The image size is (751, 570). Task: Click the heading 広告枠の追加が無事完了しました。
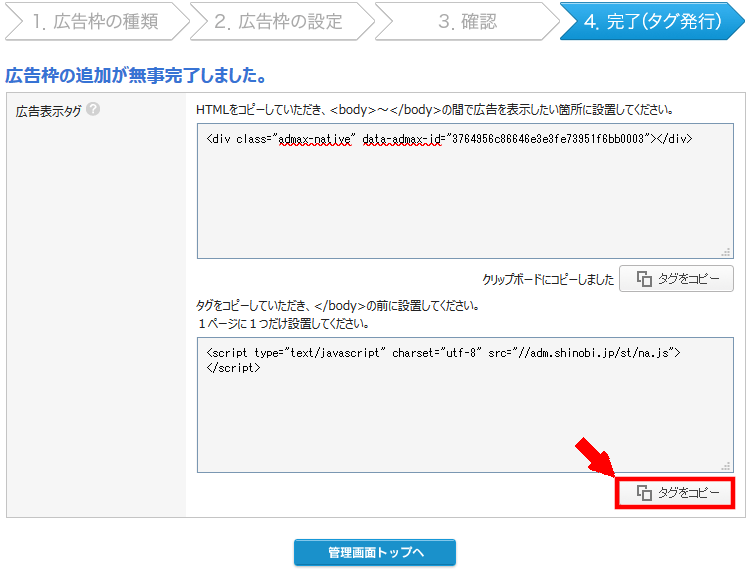click(136, 75)
